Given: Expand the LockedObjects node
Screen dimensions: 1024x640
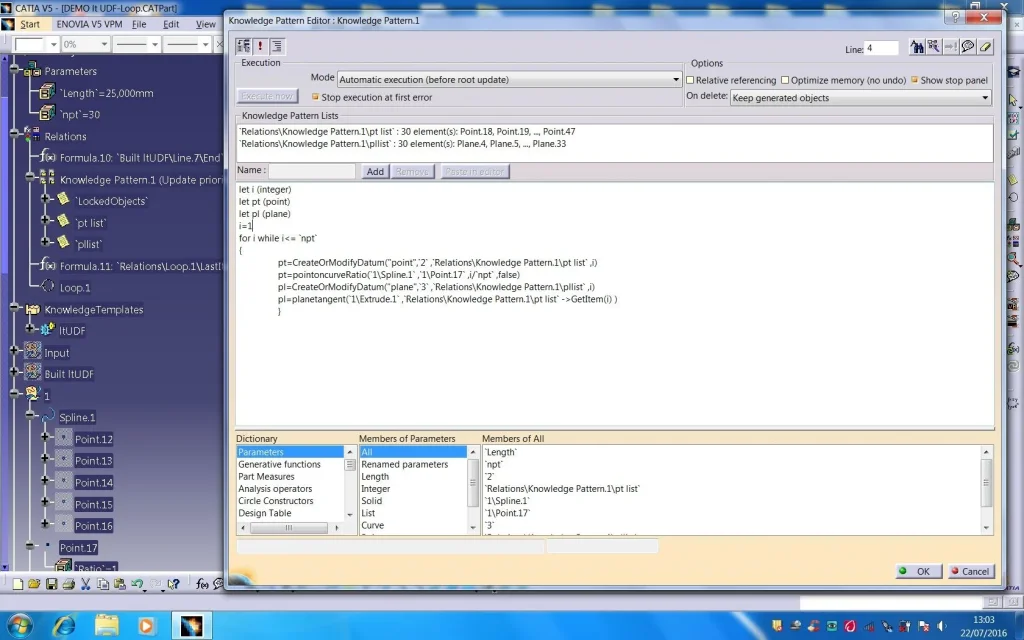Looking at the screenshot, I should [44, 198].
